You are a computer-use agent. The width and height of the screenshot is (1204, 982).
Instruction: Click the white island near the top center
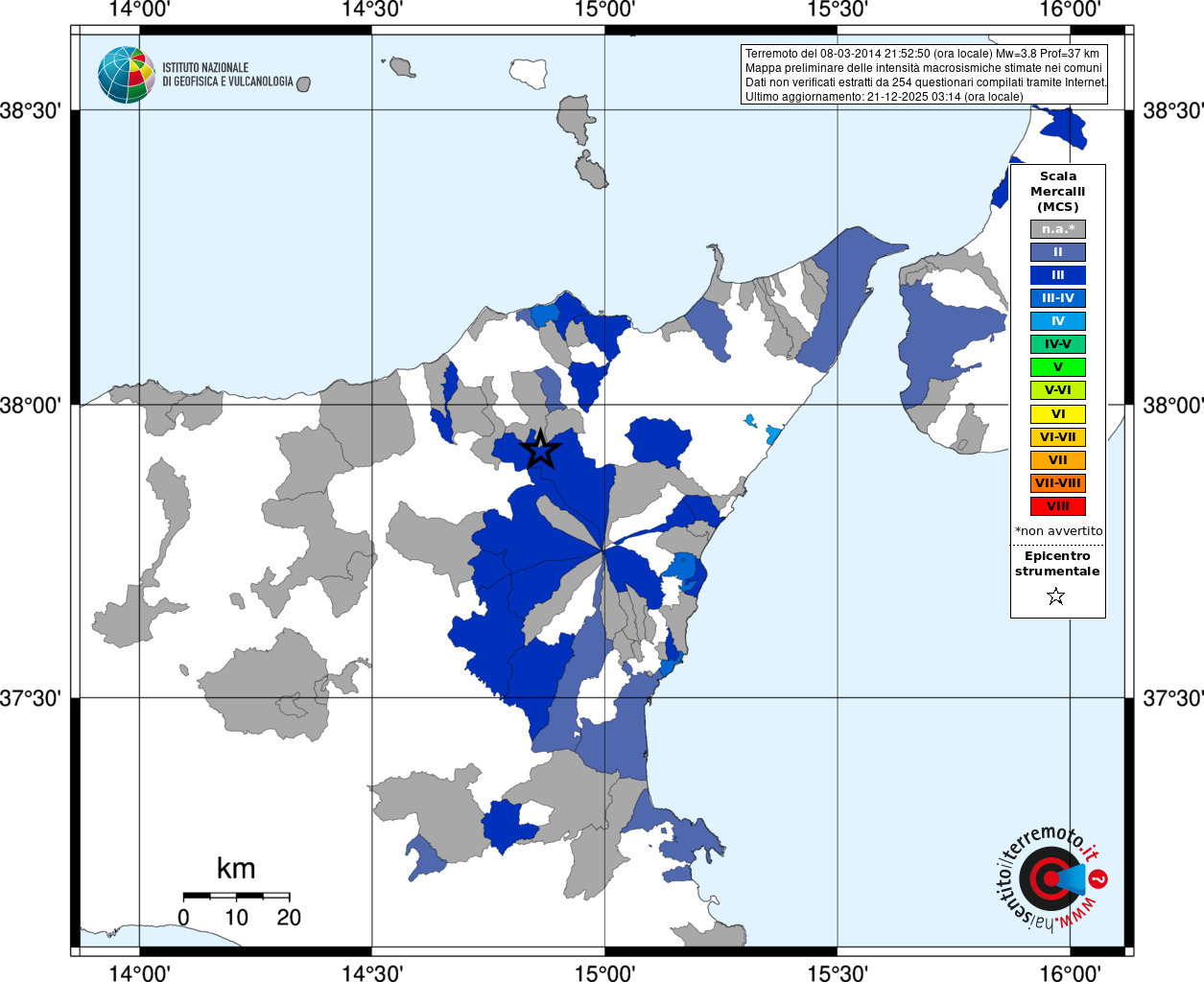(x=529, y=74)
